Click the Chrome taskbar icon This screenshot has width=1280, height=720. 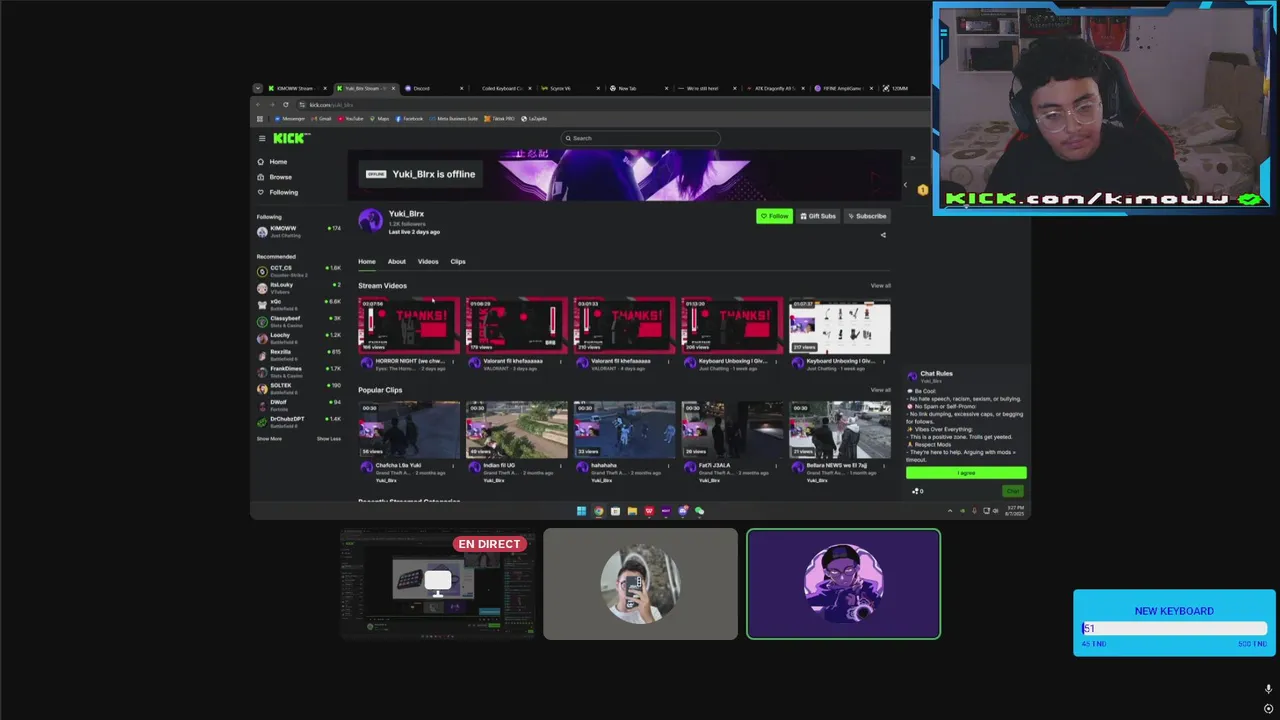point(598,511)
